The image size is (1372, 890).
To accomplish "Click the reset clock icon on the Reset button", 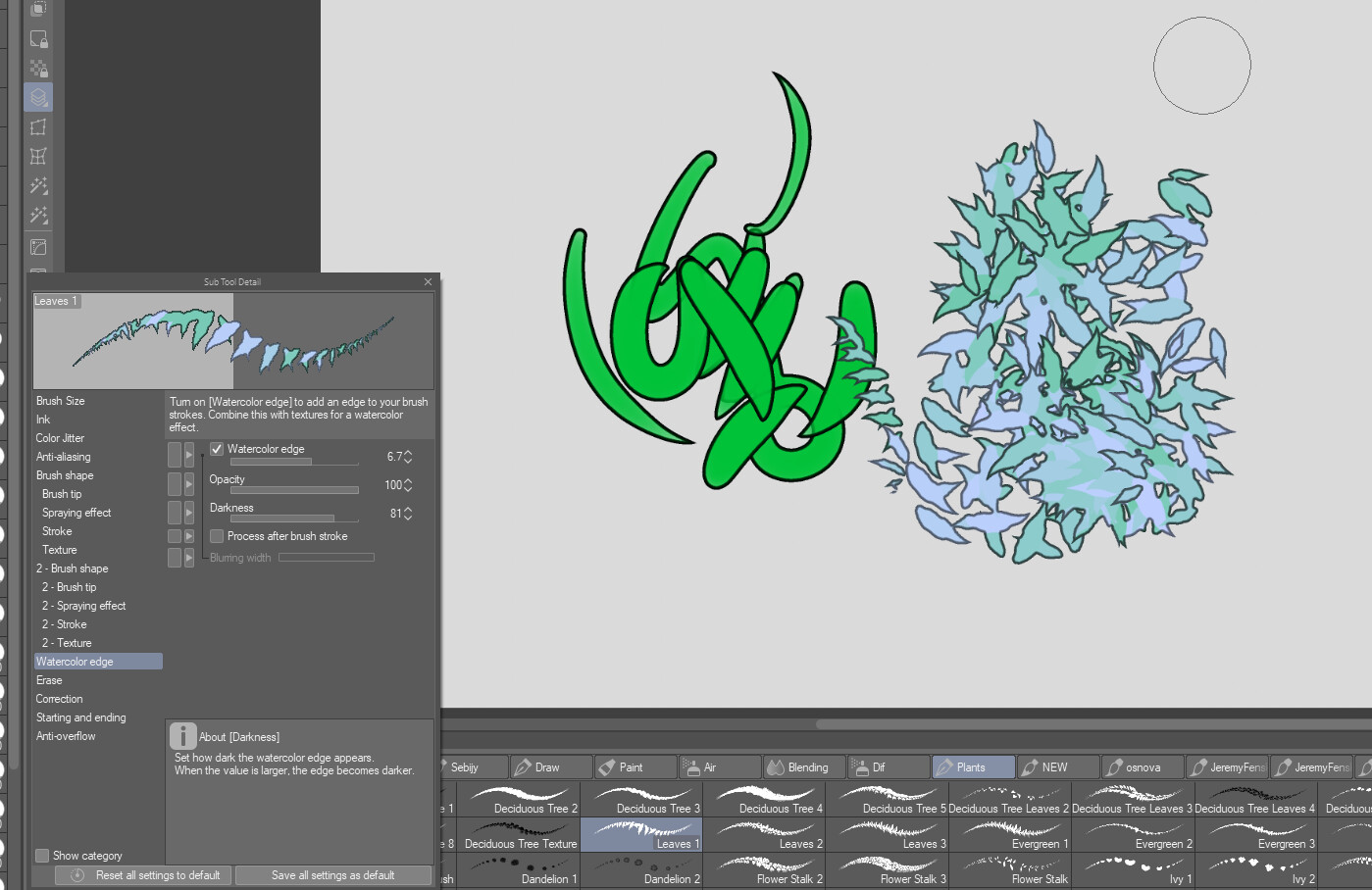I will 77,875.
